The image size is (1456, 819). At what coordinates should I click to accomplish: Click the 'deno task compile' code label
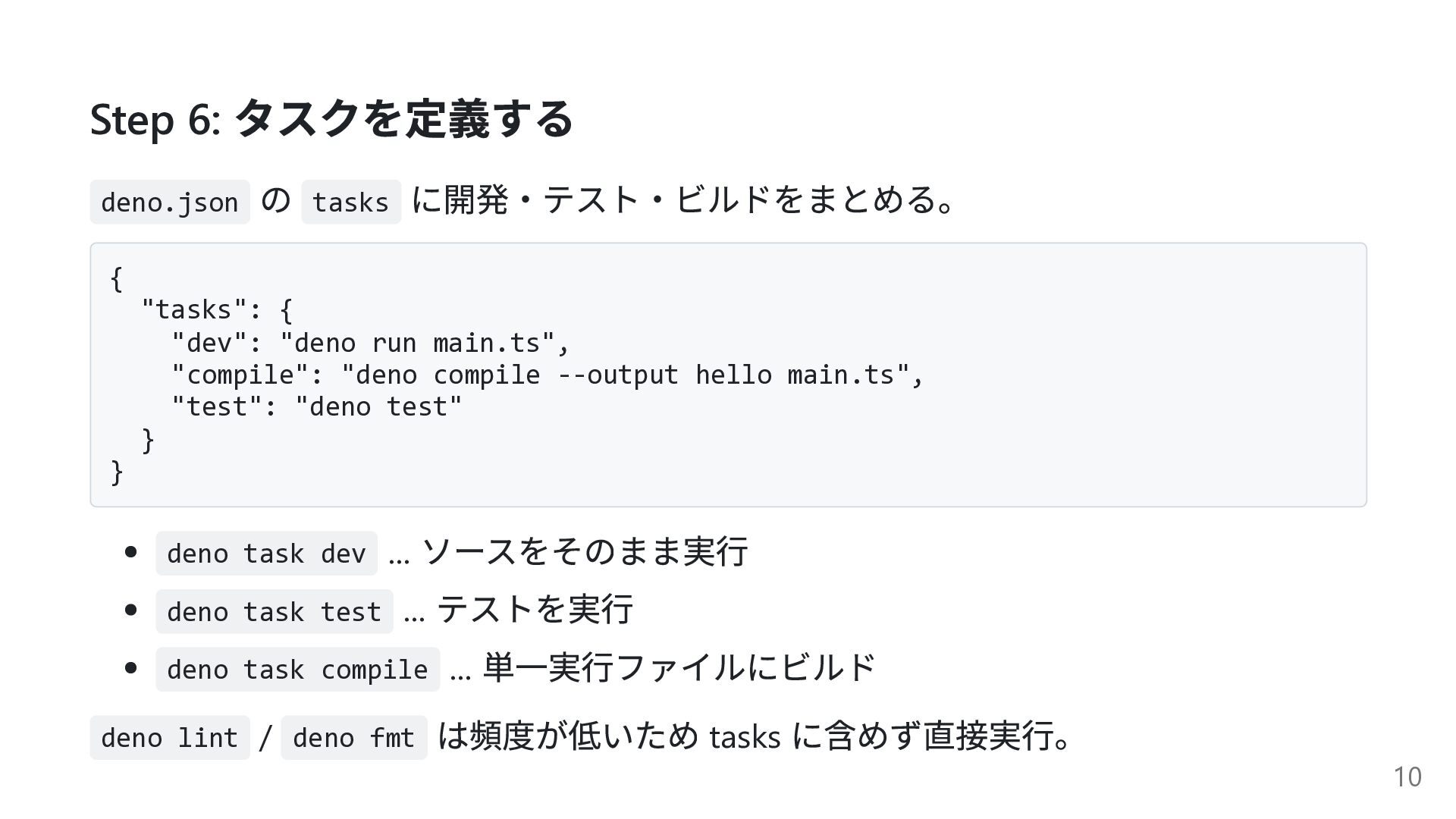pyautogui.click(x=298, y=670)
